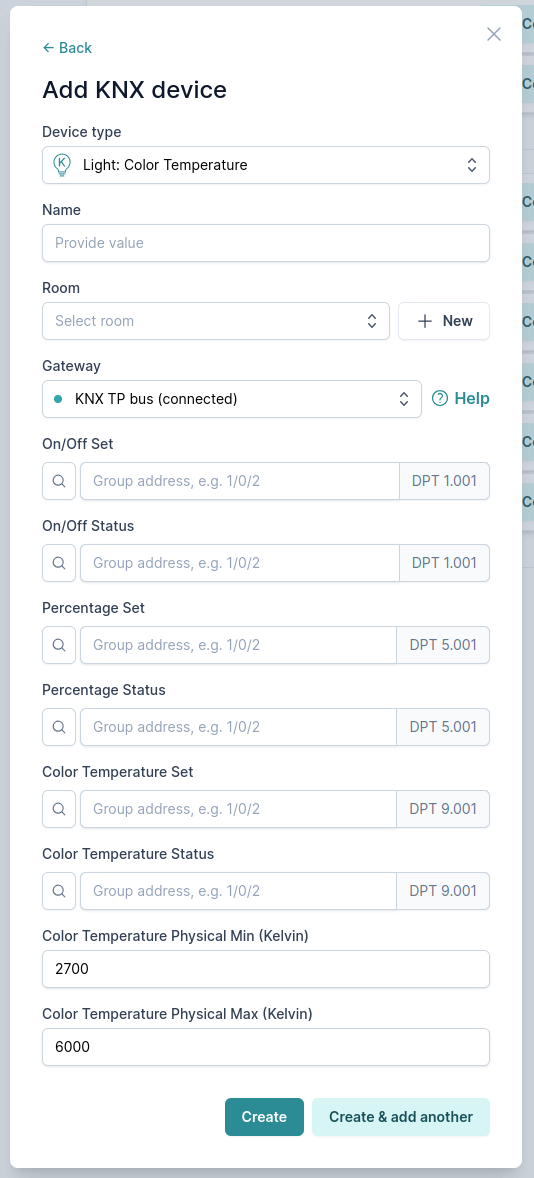Open the Device type dropdown

pyautogui.click(x=266, y=165)
